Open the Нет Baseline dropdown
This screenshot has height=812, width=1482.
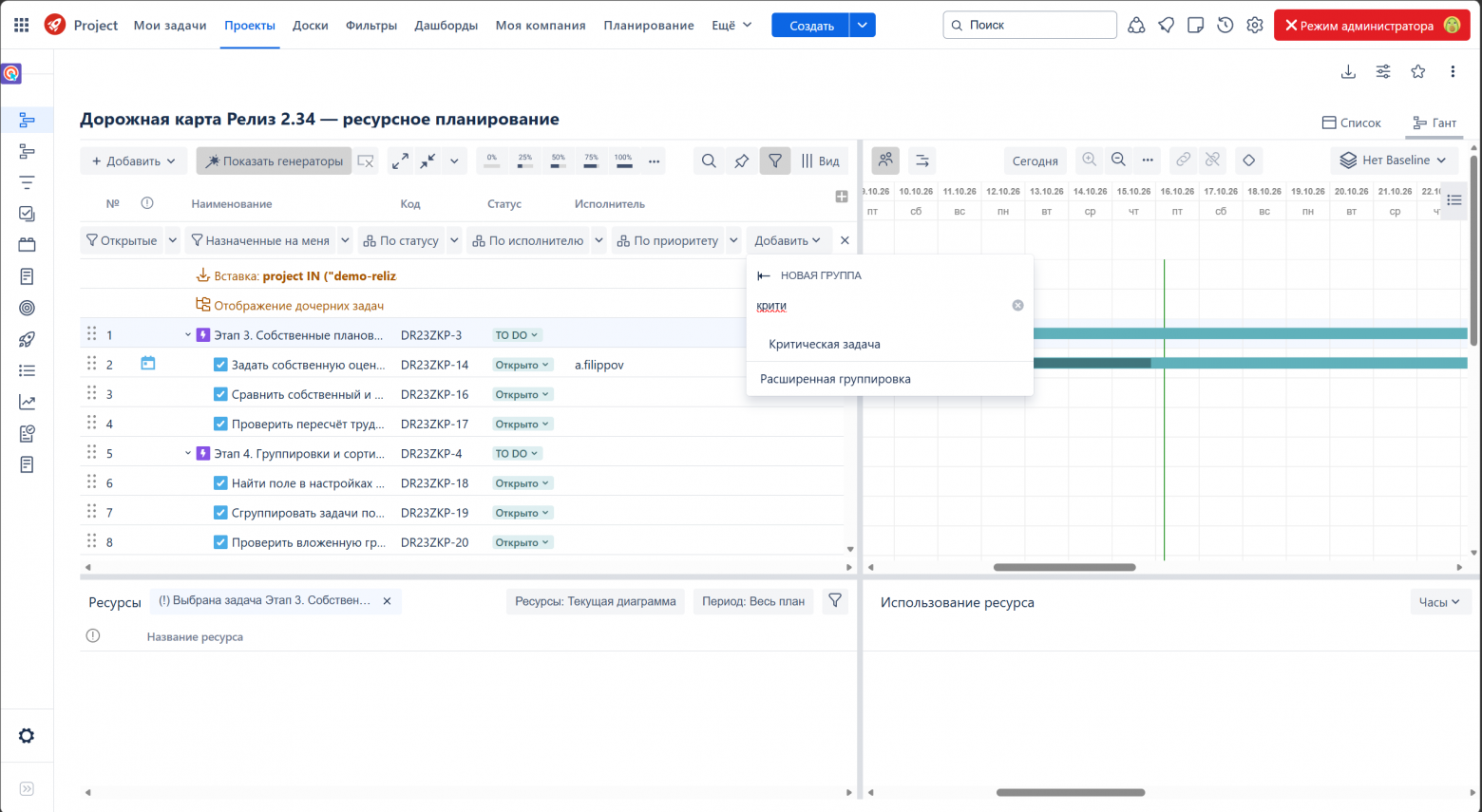(x=1394, y=161)
